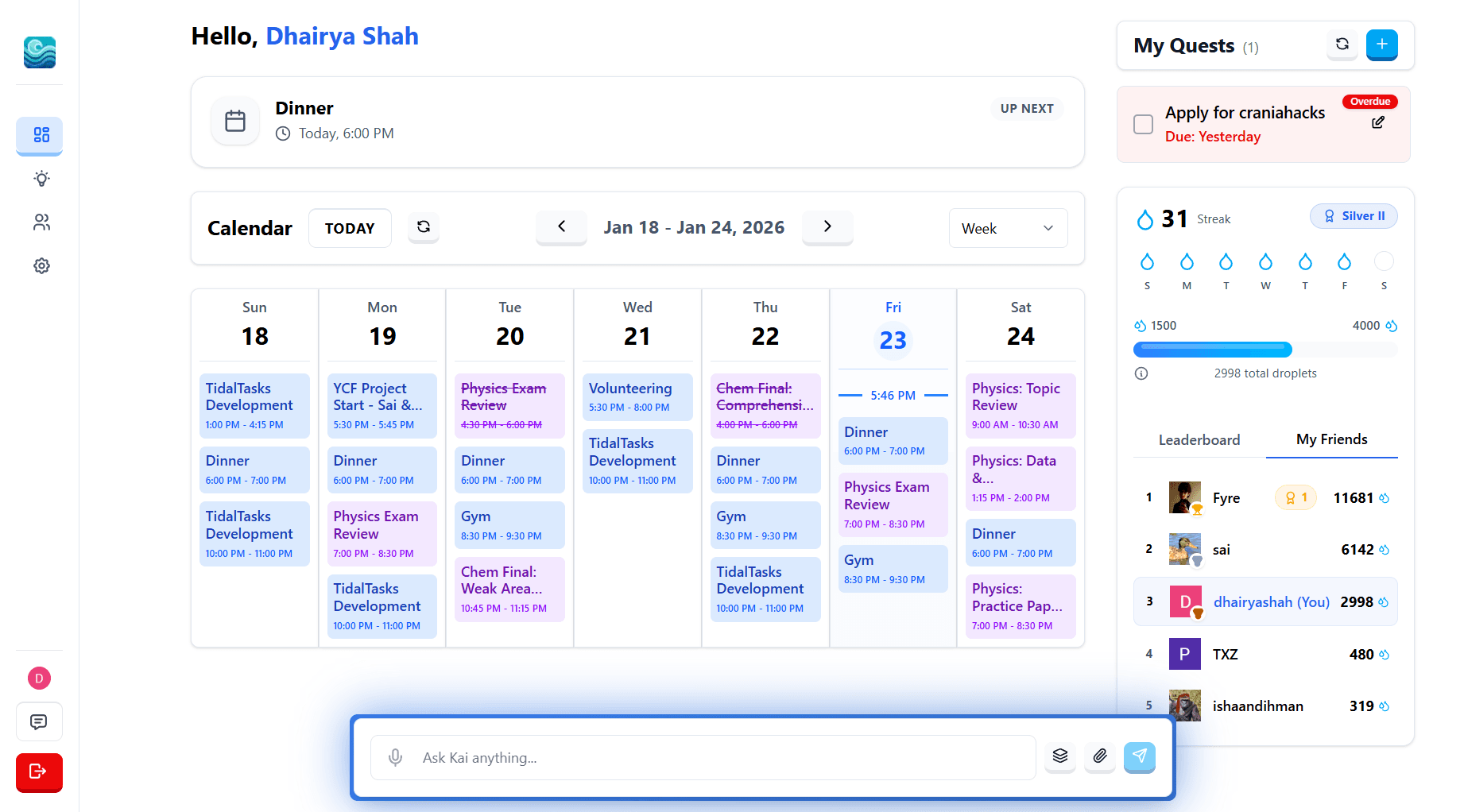Open the friends page from sidebar
The width and height of the screenshot is (1464, 812).
tap(41, 222)
